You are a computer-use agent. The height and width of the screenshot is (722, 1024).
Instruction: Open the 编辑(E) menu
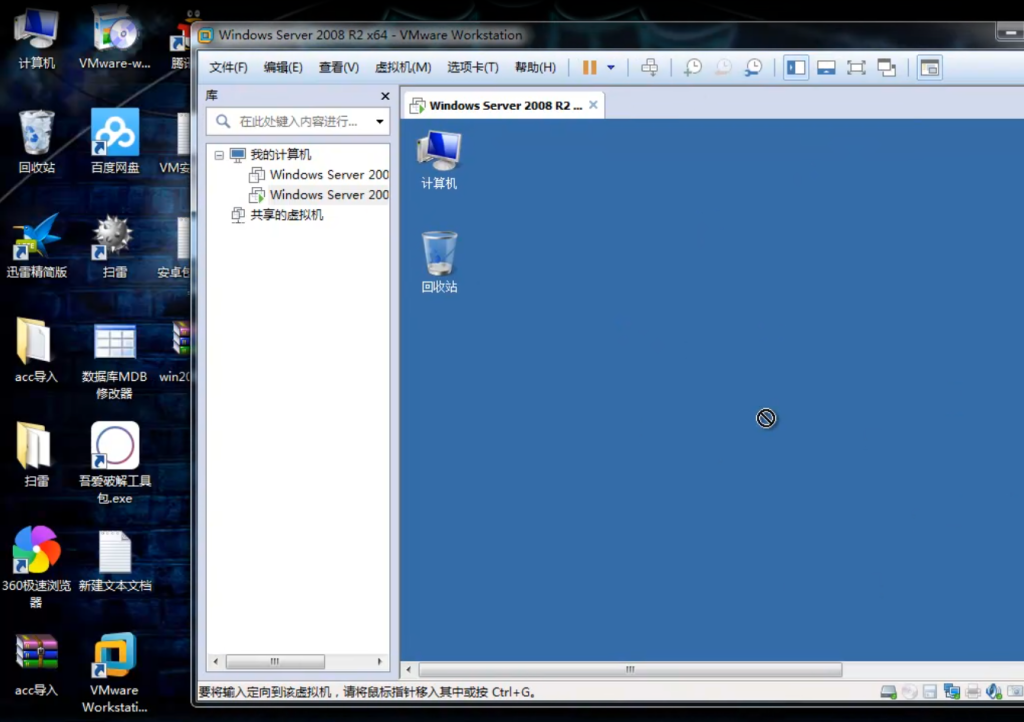[283, 67]
